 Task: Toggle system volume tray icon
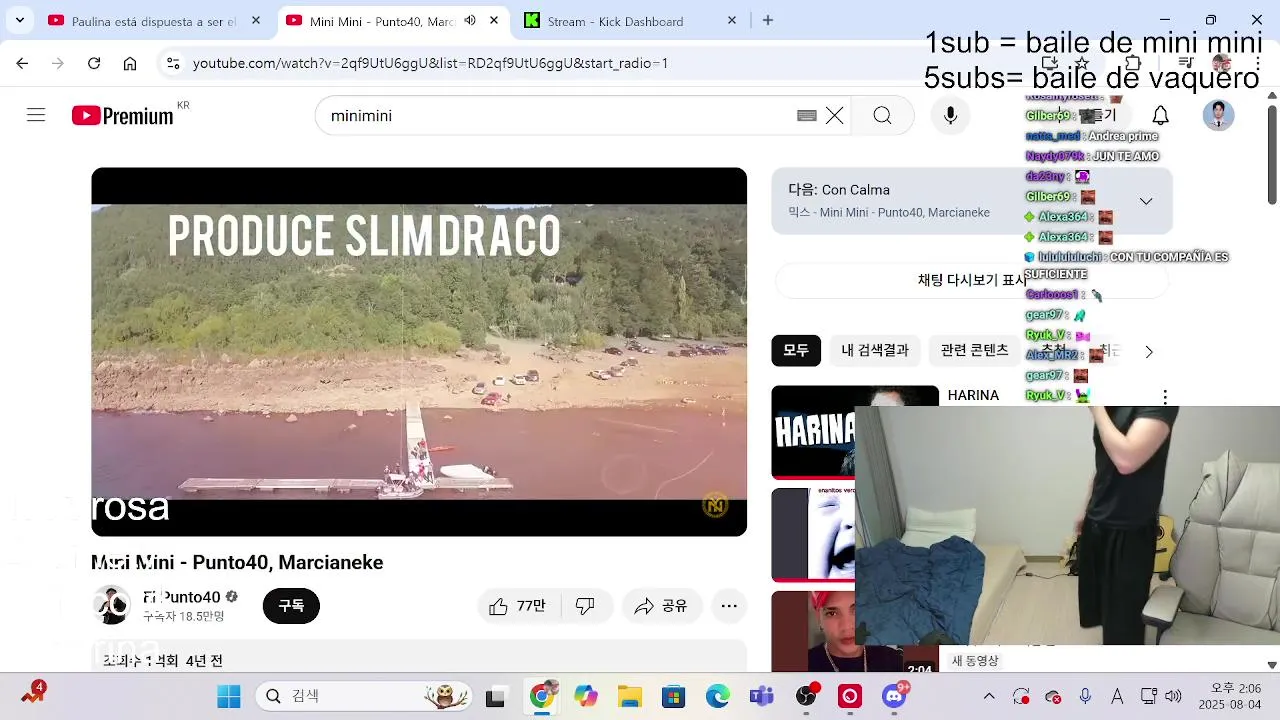1173,697
